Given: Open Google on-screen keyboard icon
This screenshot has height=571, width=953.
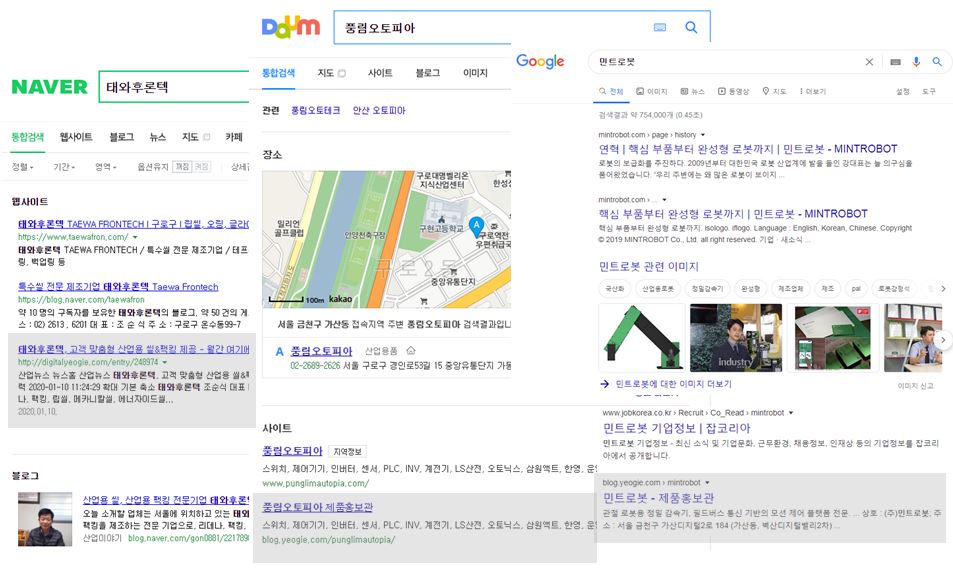Looking at the screenshot, I should (x=895, y=62).
